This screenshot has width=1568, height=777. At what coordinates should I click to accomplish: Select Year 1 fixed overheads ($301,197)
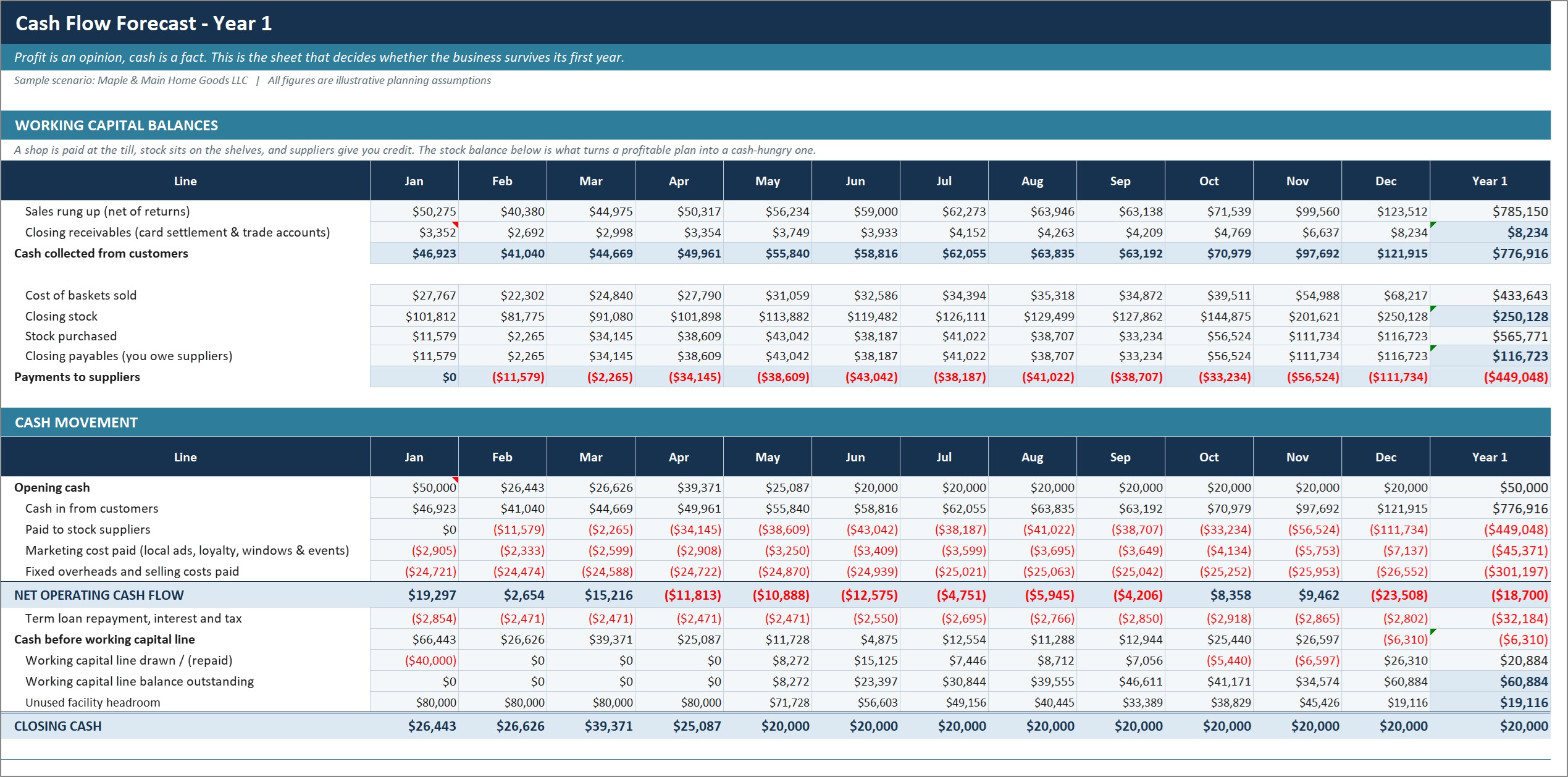tap(1490, 571)
